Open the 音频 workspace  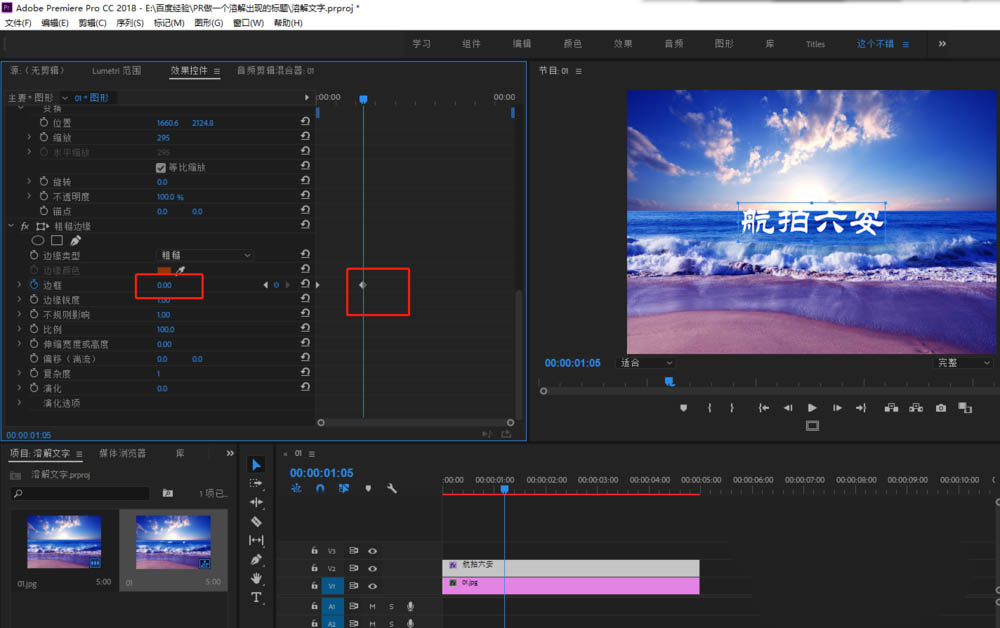[x=674, y=44]
